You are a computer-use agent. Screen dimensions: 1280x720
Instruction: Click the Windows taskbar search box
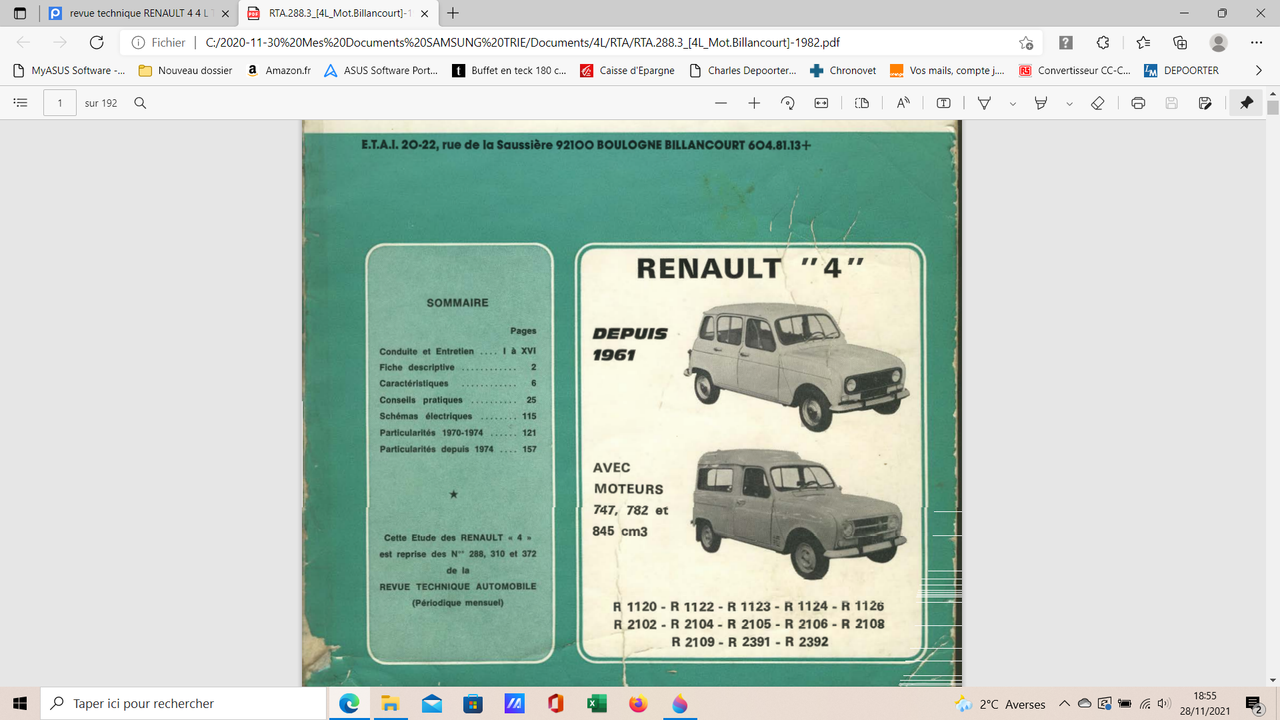pos(184,704)
